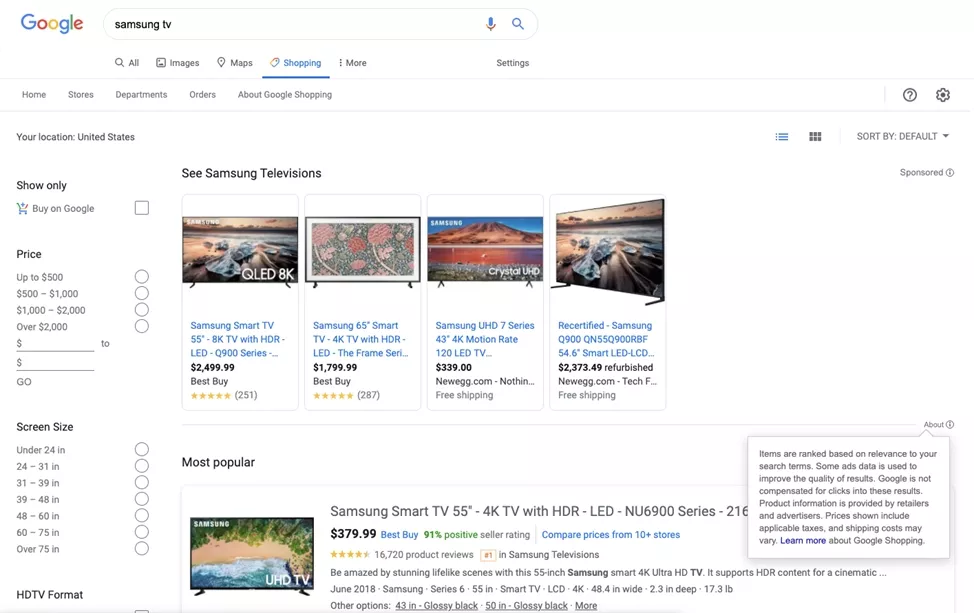The height and width of the screenshot is (613, 974).
Task: Click the Best Buy seller link
Action: [399, 535]
